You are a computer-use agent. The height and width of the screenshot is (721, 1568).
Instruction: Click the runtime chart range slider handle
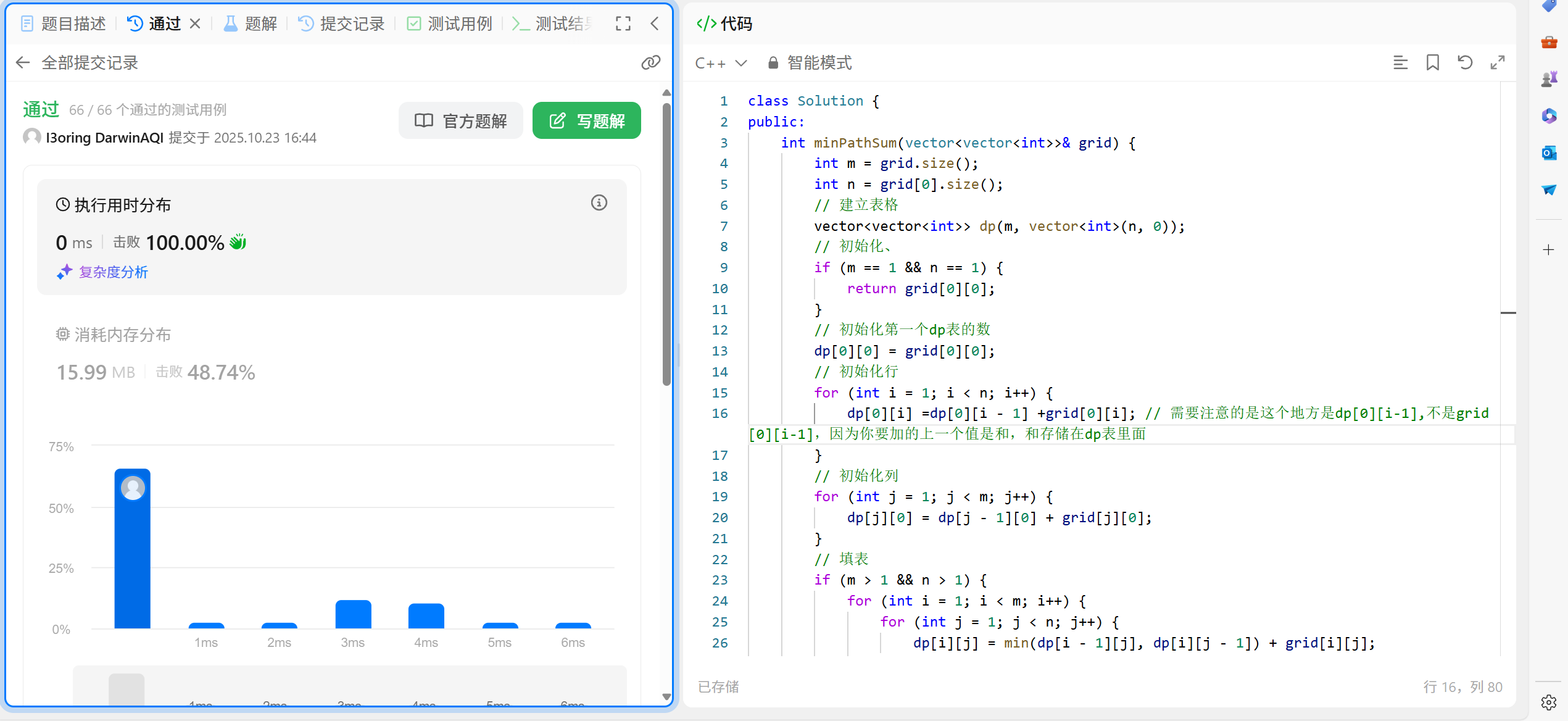pos(127,690)
